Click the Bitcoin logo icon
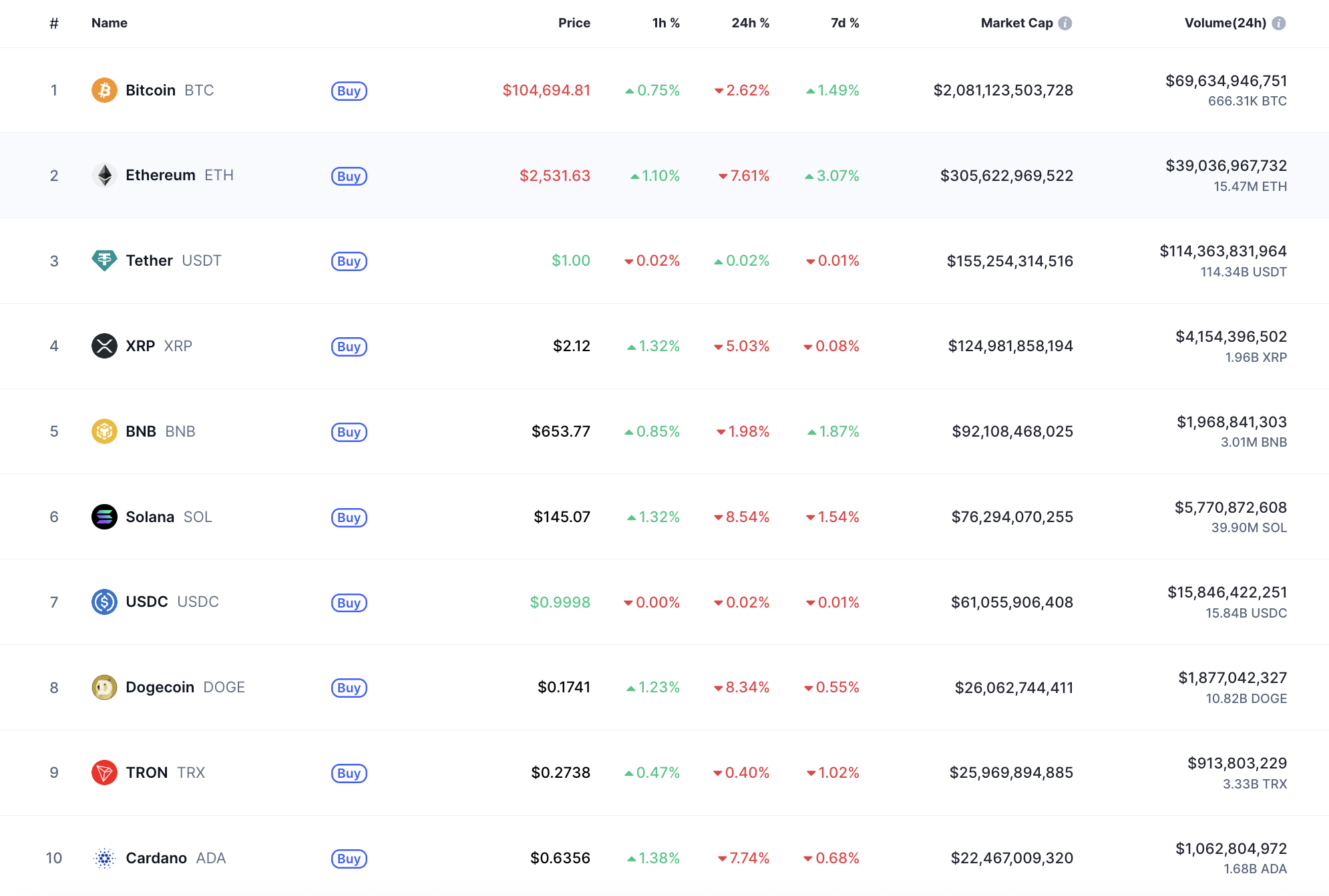This screenshot has width=1329, height=896. tap(104, 90)
